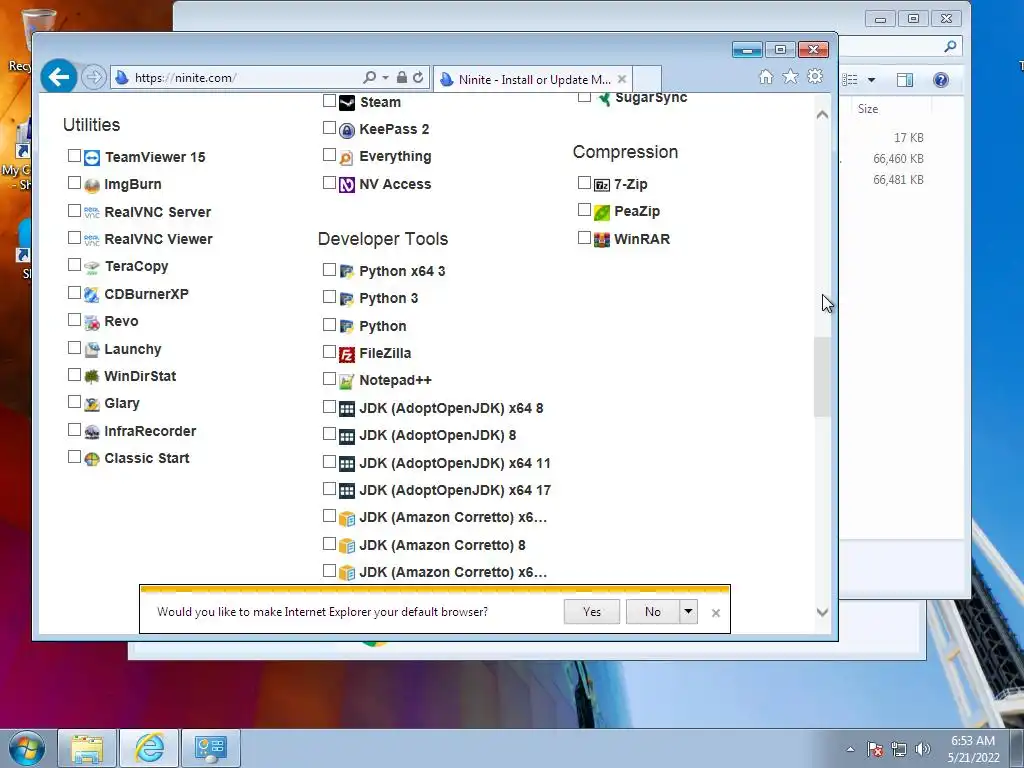This screenshot has height=768, width=1024.
Task: Click the network tray icon
Action: 899,749
